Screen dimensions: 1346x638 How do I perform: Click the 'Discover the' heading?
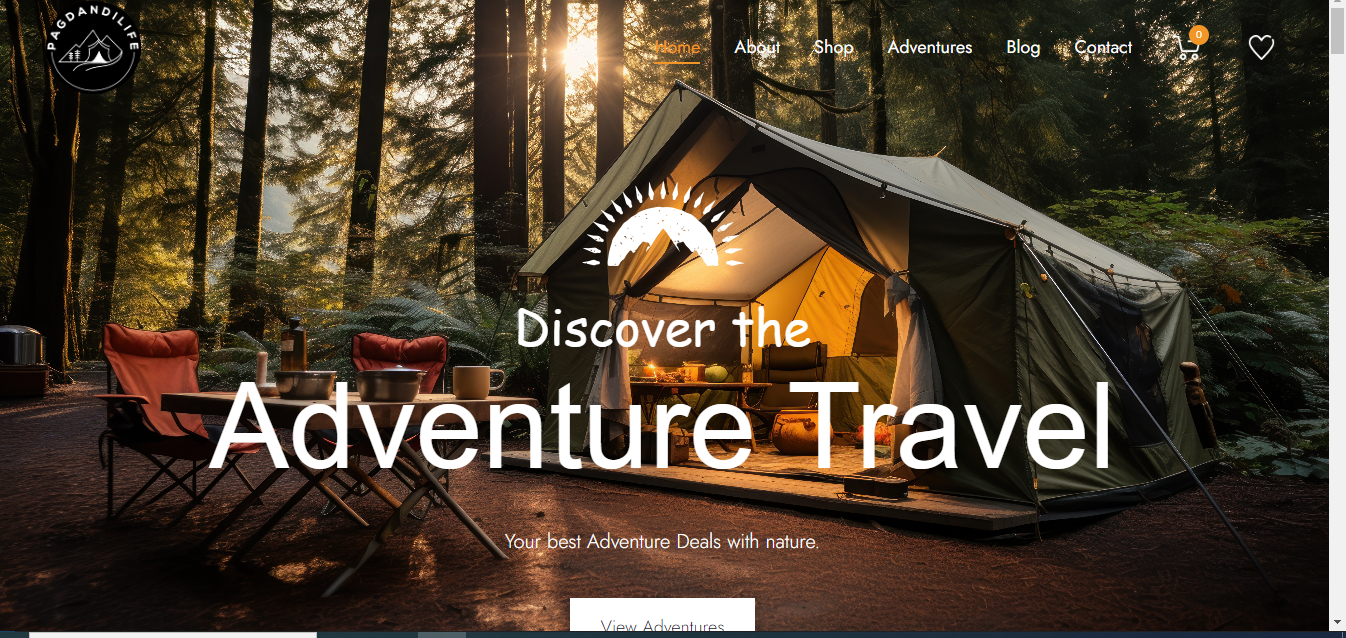[663, 328]
